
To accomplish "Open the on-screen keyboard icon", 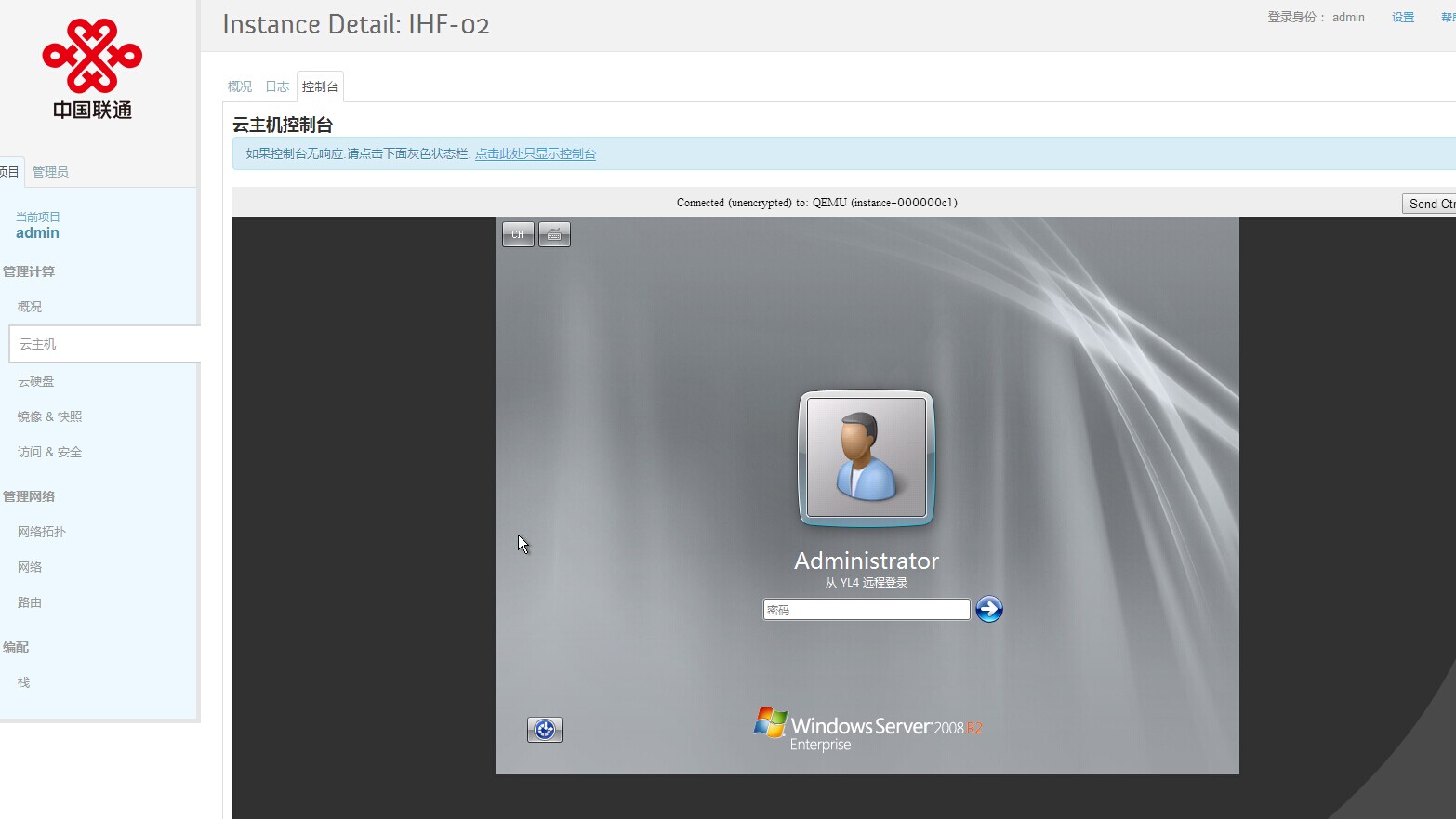I will [x=554, y=234].
